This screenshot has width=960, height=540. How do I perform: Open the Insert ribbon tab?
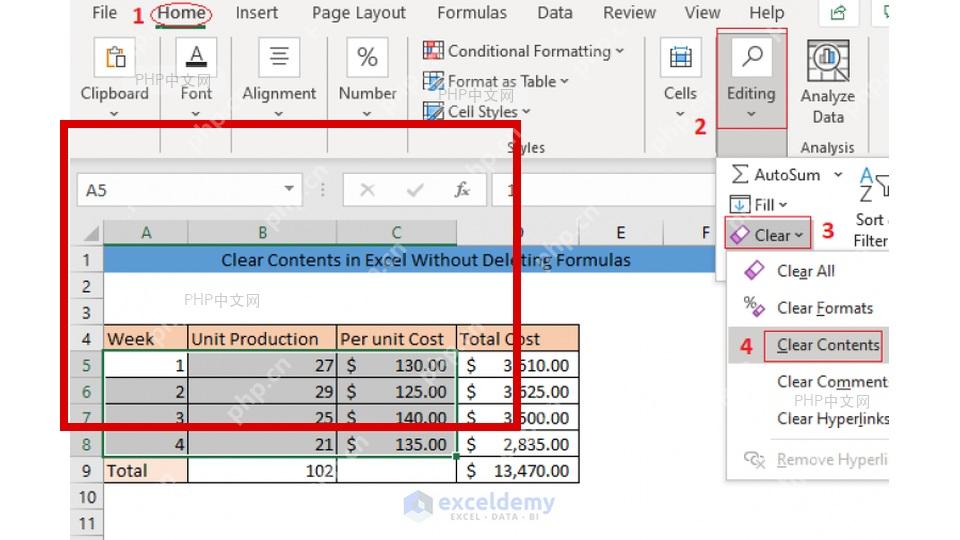click(257, 13)
